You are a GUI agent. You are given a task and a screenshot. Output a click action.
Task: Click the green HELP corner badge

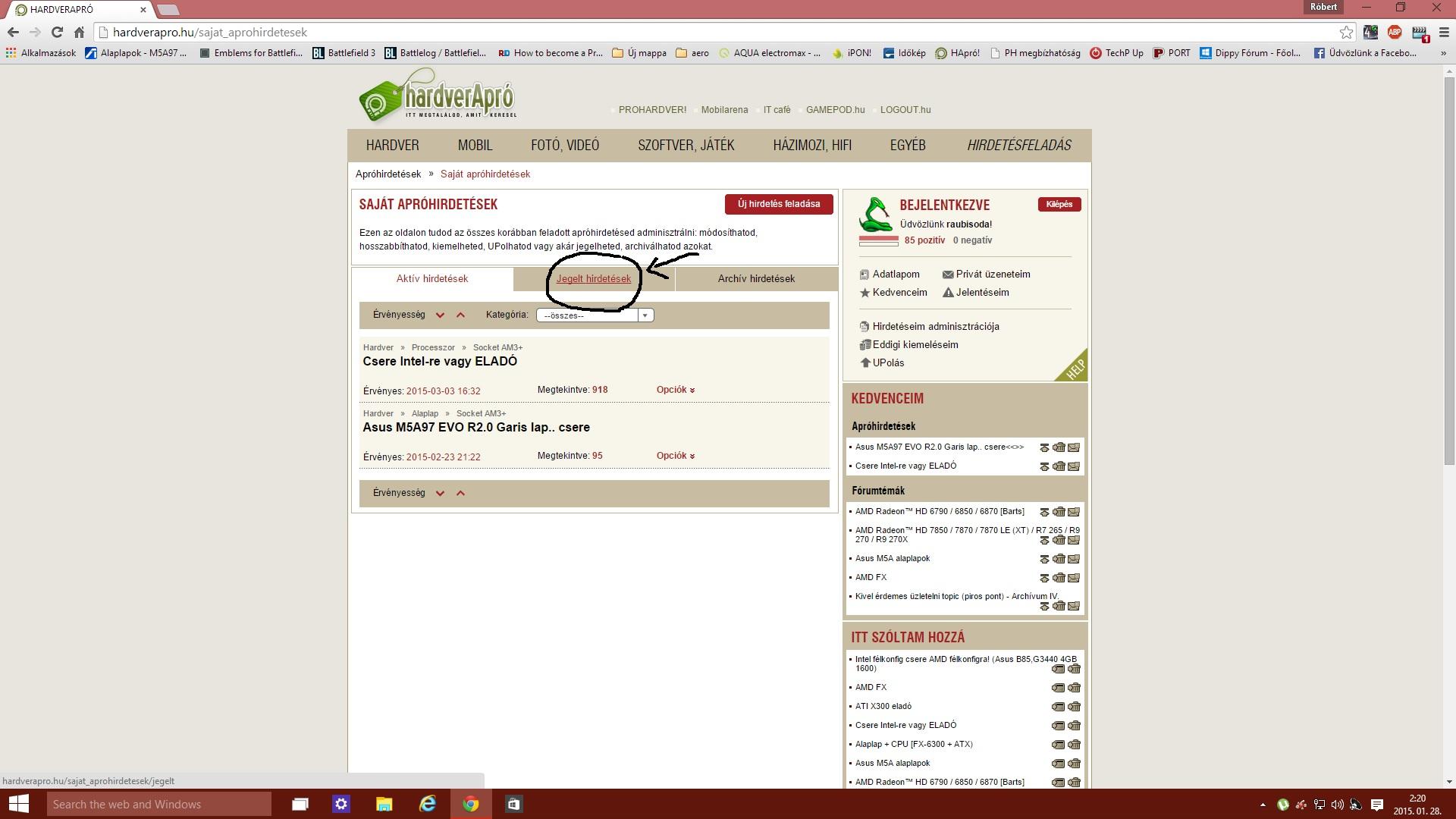coord(1075,369)
